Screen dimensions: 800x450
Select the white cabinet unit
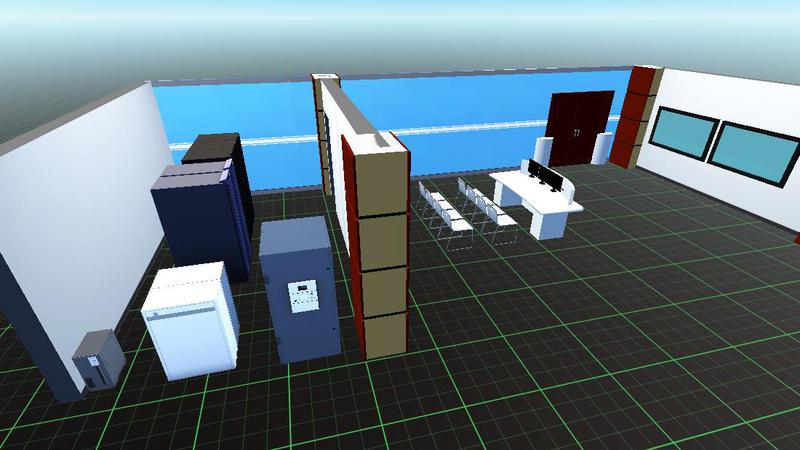[x=190, y=322]
